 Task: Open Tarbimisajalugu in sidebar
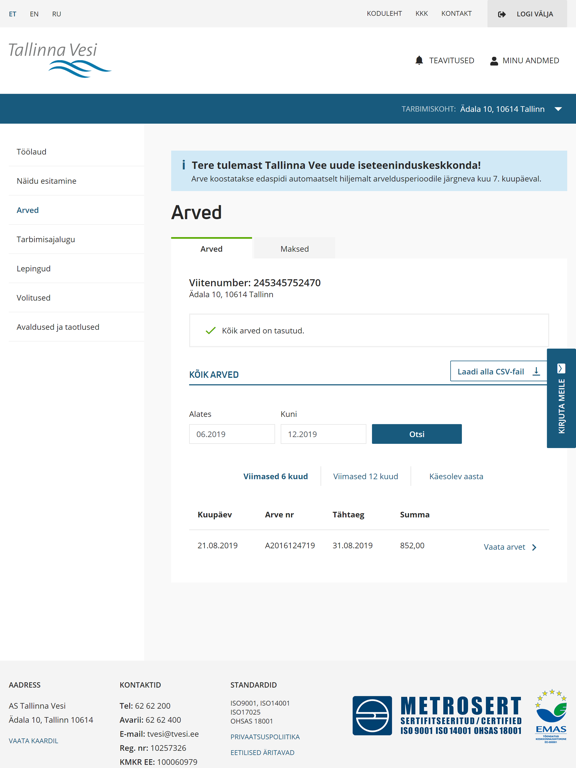[76, 239]
